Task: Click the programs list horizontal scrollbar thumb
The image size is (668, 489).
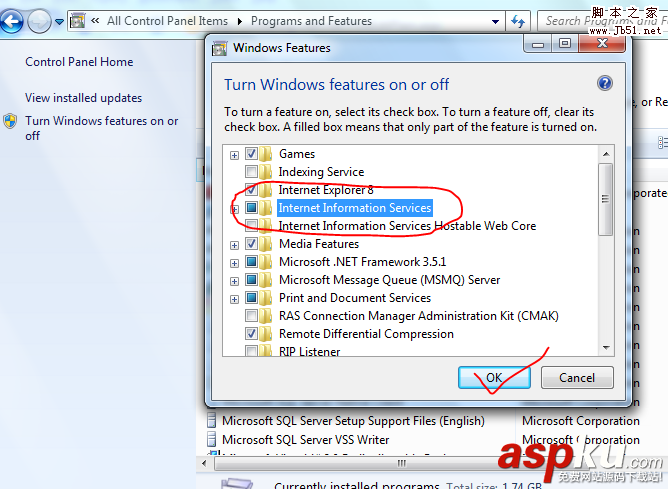Action: click(400, 463)
